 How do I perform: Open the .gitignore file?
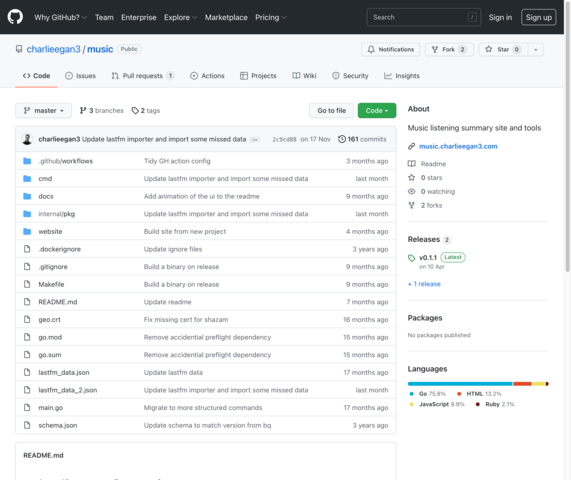[x=53, y=267]
